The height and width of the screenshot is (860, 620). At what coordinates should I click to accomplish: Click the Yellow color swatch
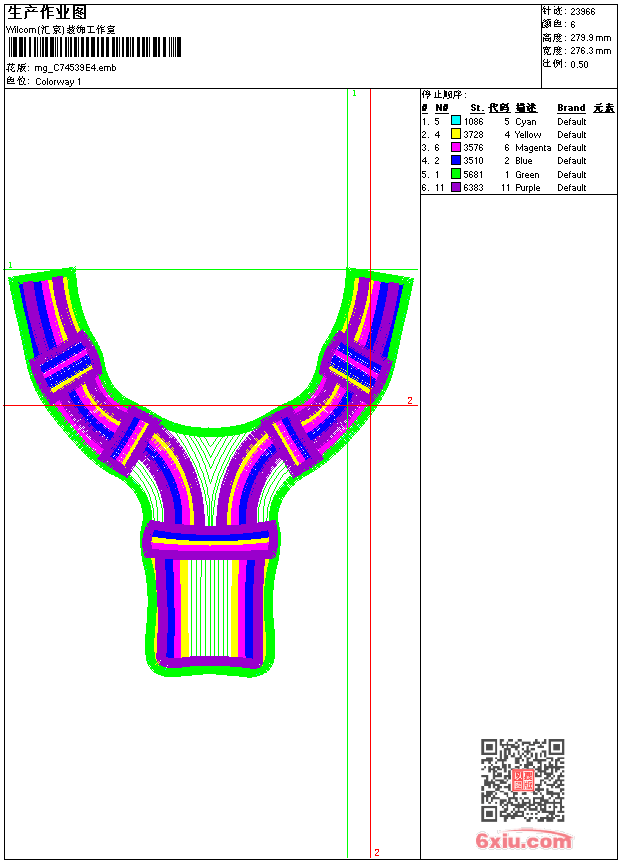(x=455, y=134)
